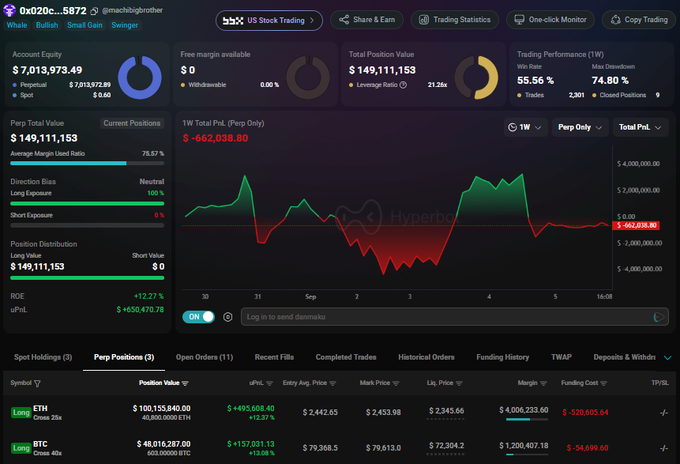This screenshot has width=680, height=464.
Task: Click the purple wallet avatar icon
Action: [x=9, y=10]
